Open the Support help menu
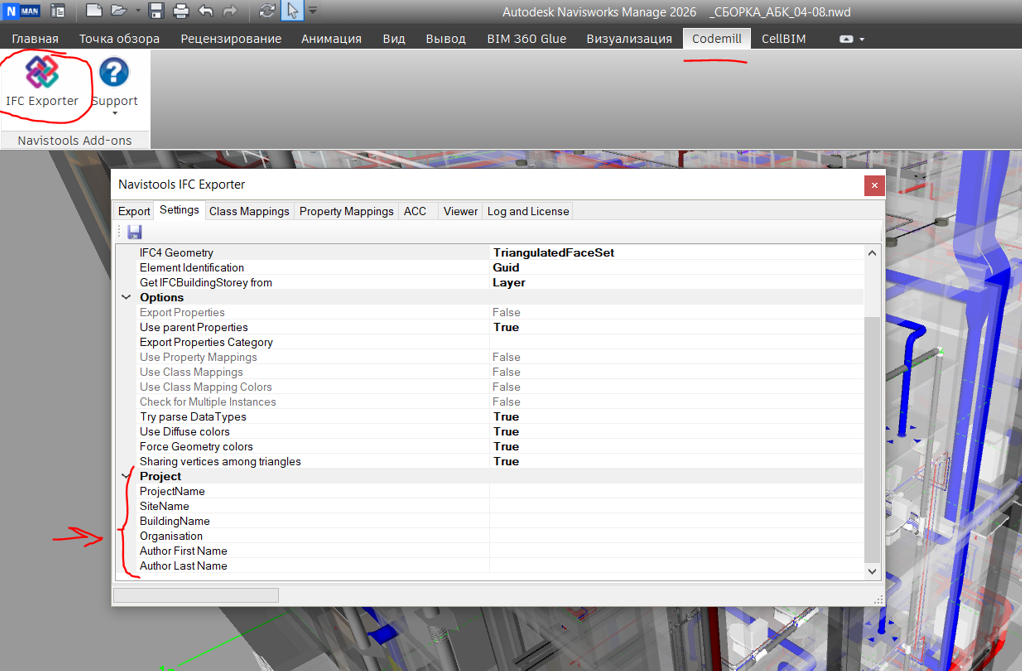This screenshot has height=671, width=1022. [114, 85]
